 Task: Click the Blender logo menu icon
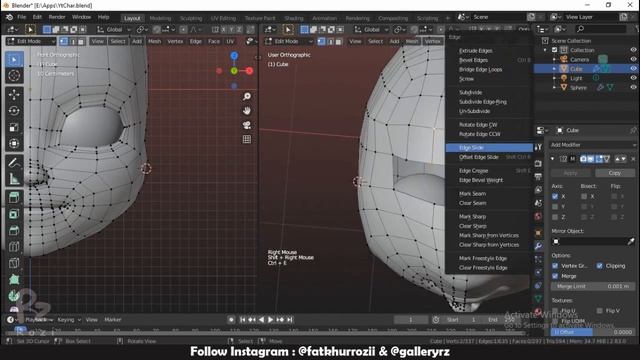click(9, 17)
